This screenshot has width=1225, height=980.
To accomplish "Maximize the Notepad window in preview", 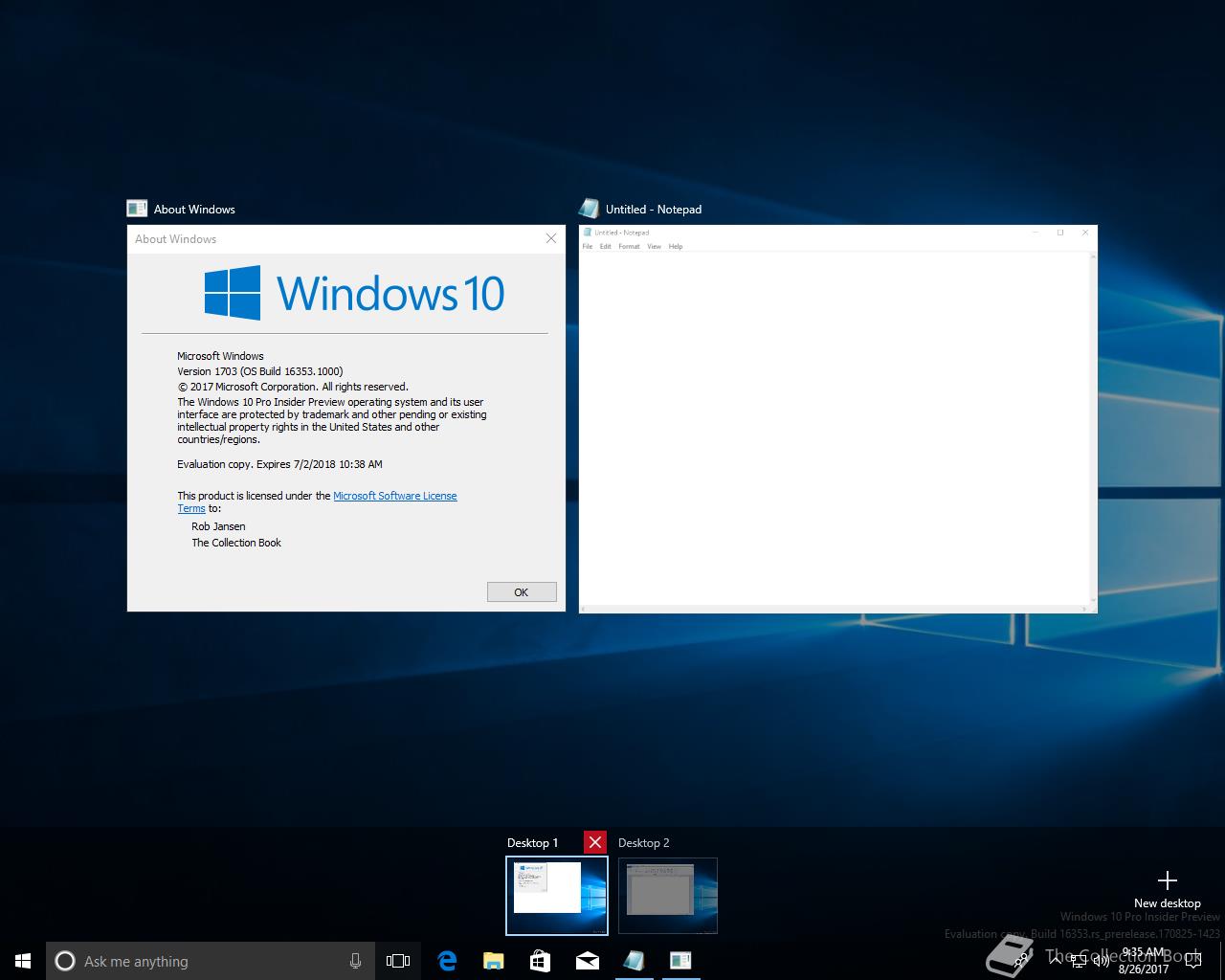I will coord(1060,233).
